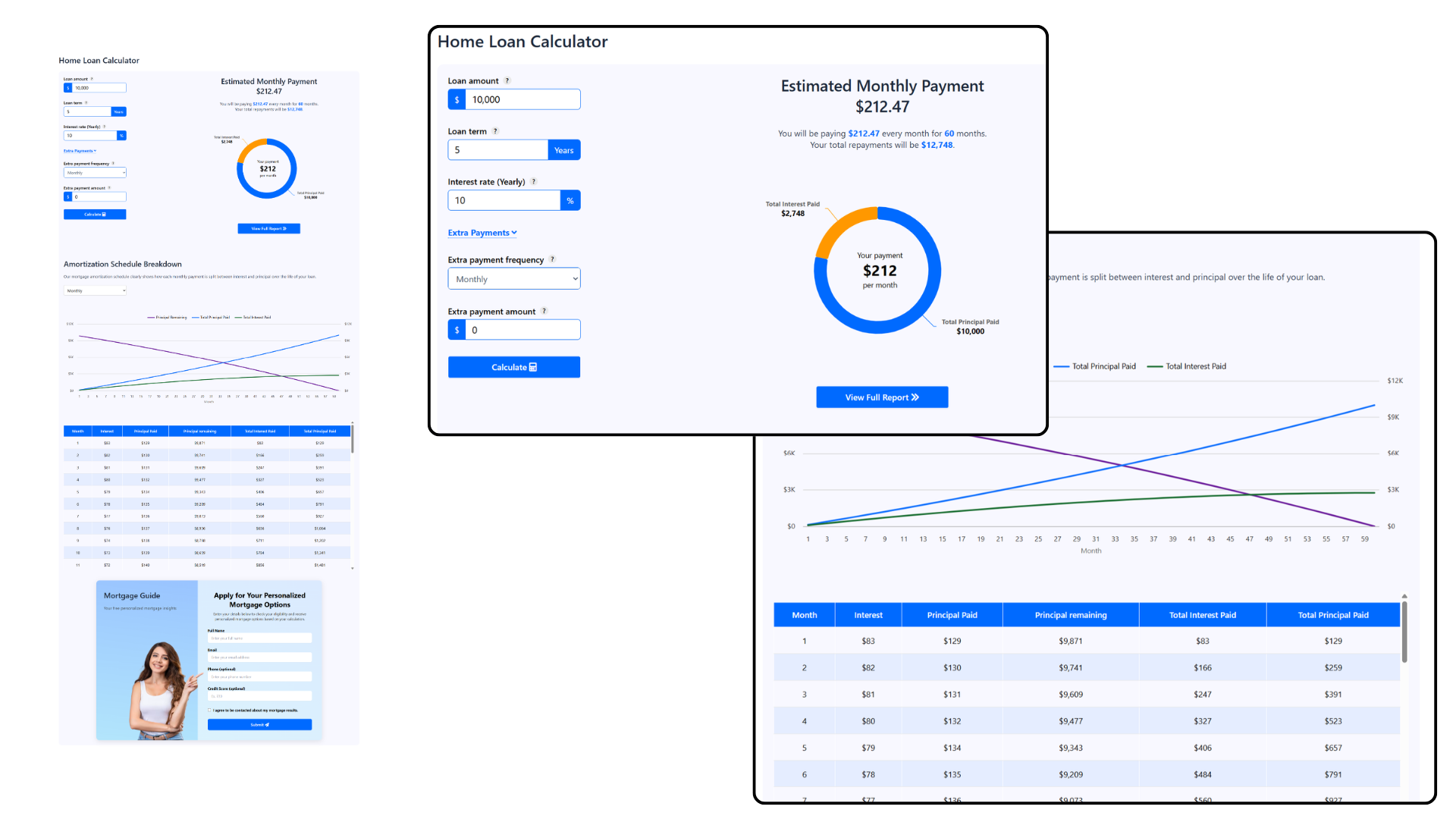Click the $9,741 cell in enlarged schedule table

[x=1071, y=668]
